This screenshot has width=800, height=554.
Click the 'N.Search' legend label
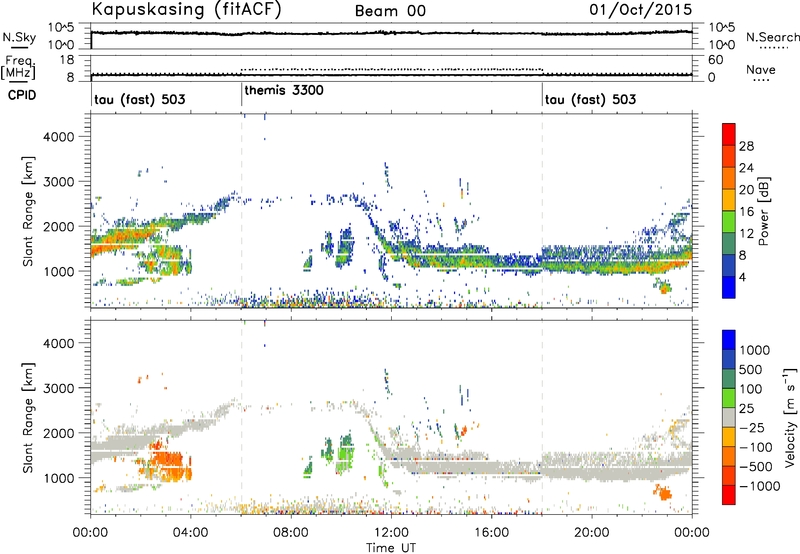772,37
